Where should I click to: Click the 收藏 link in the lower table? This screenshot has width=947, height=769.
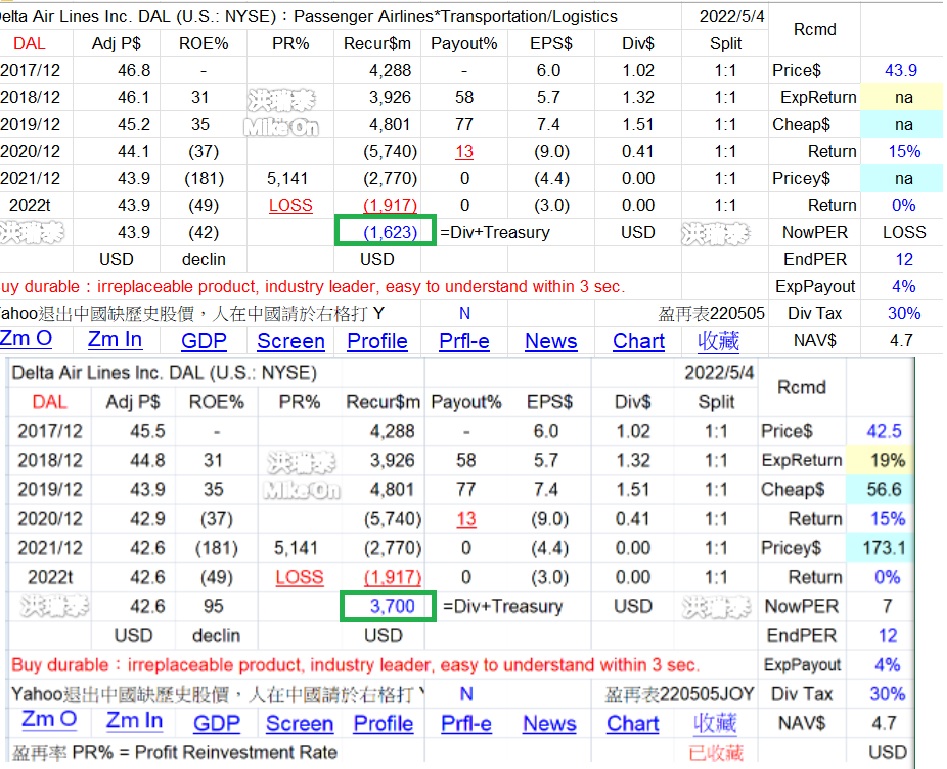(x=714, y=723)
